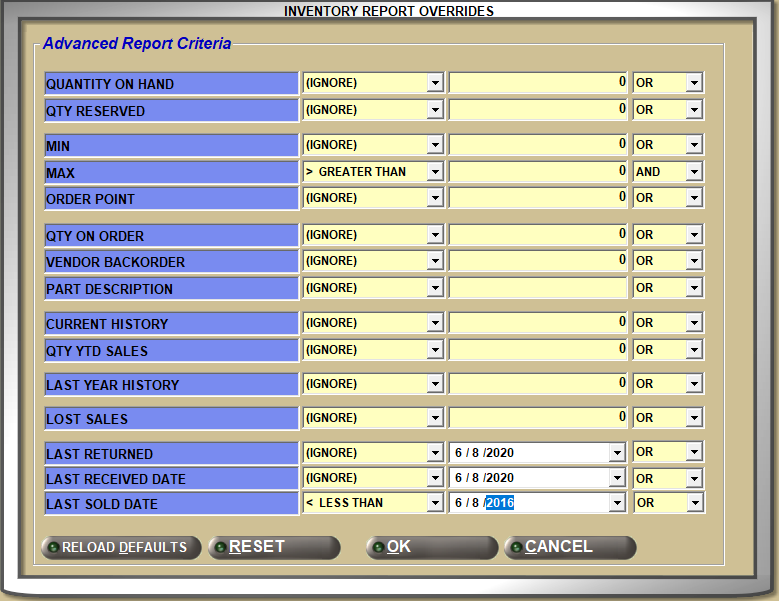Open Part Description comparison dropdown

(434, 288)
